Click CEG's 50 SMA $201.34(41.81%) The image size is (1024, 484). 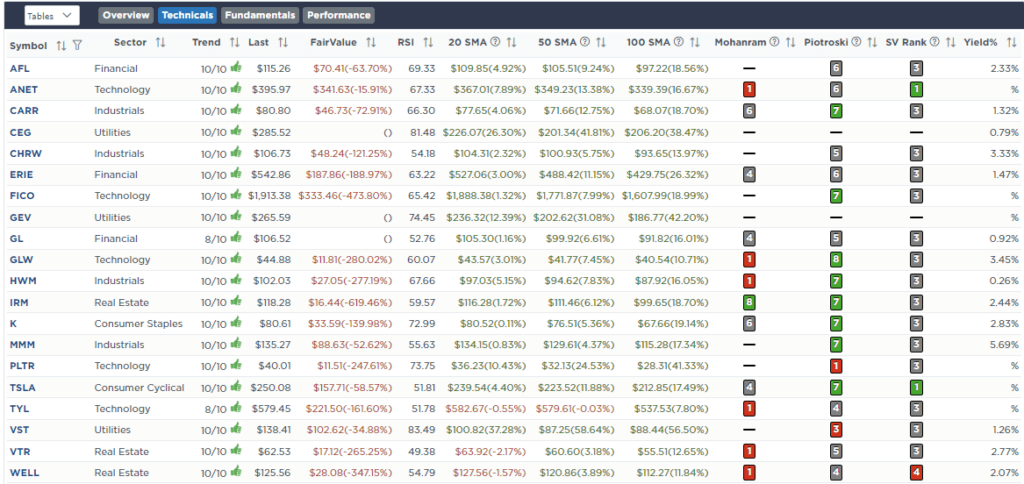tap(576, 132)
